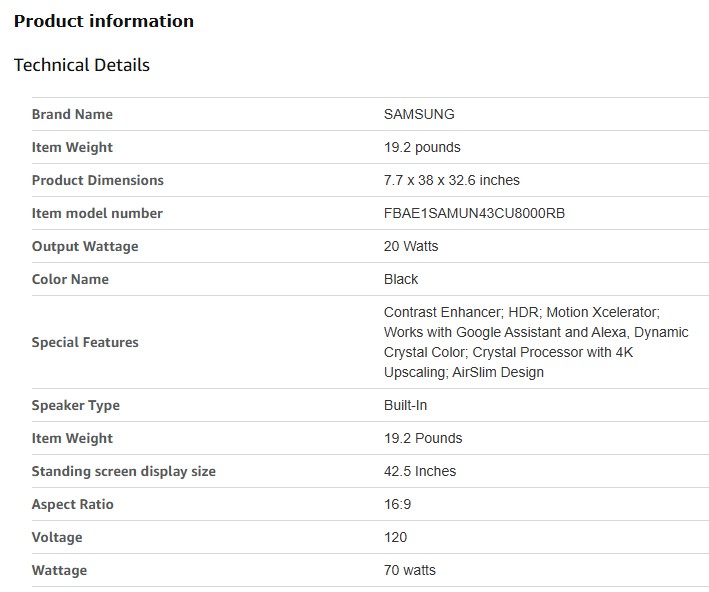Viewport: 709px width, 592px height.
Task: Click the 20 Watts value
Action: coord(411,246)
